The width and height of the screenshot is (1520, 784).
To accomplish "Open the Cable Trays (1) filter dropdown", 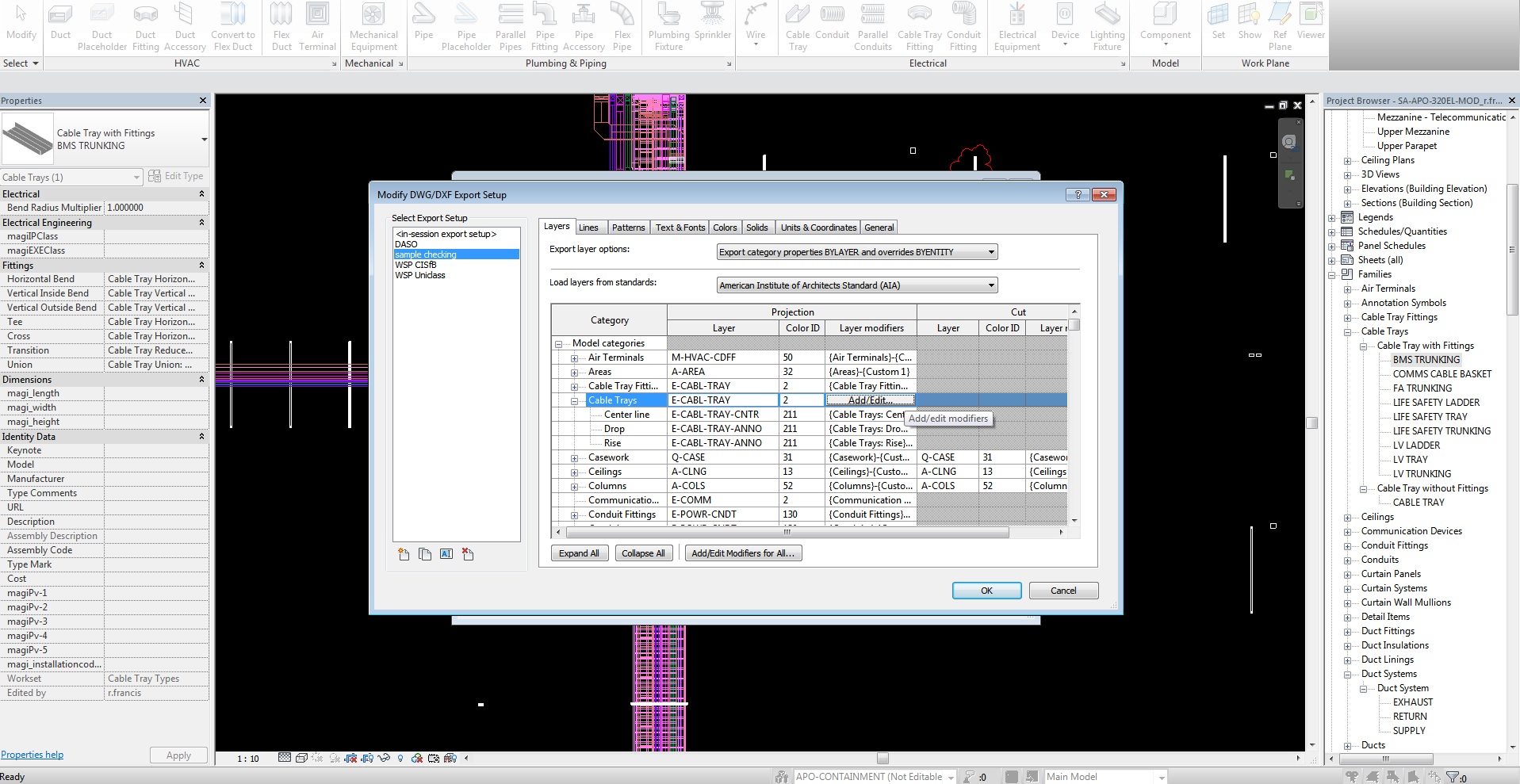I will 71,177.
